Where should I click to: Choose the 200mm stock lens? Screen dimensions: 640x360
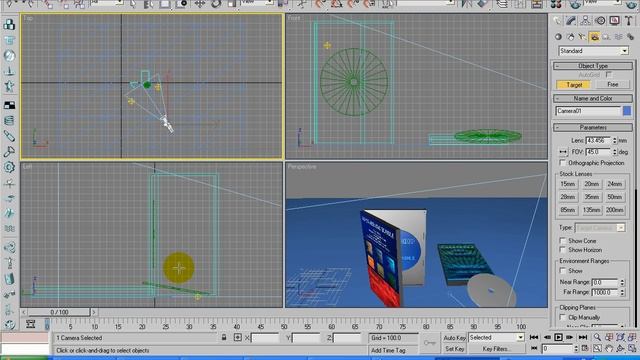(x=614, y=210)
